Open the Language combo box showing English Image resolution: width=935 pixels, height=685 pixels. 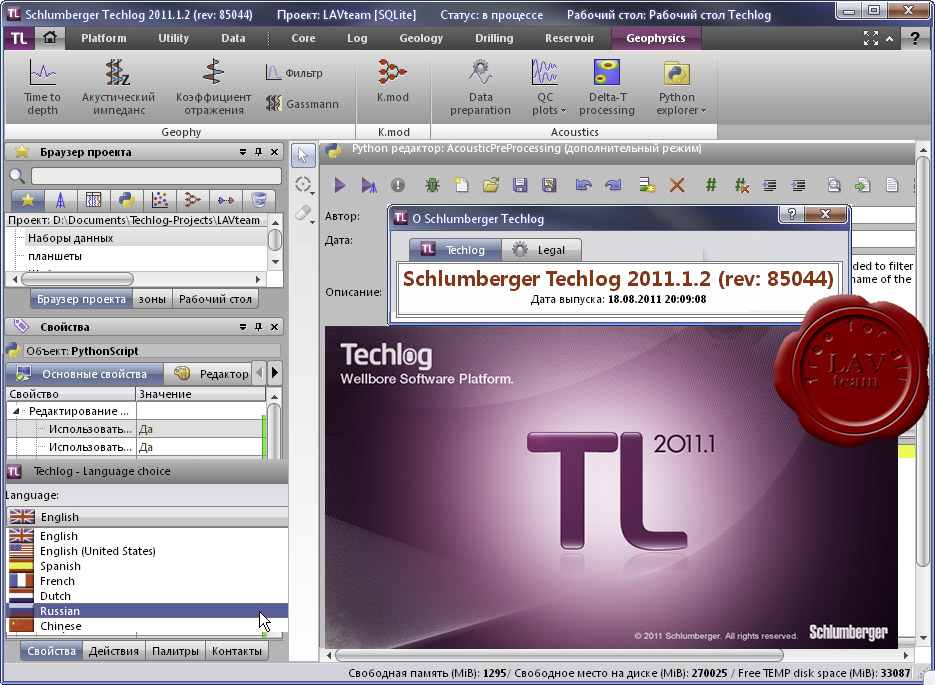147,516
